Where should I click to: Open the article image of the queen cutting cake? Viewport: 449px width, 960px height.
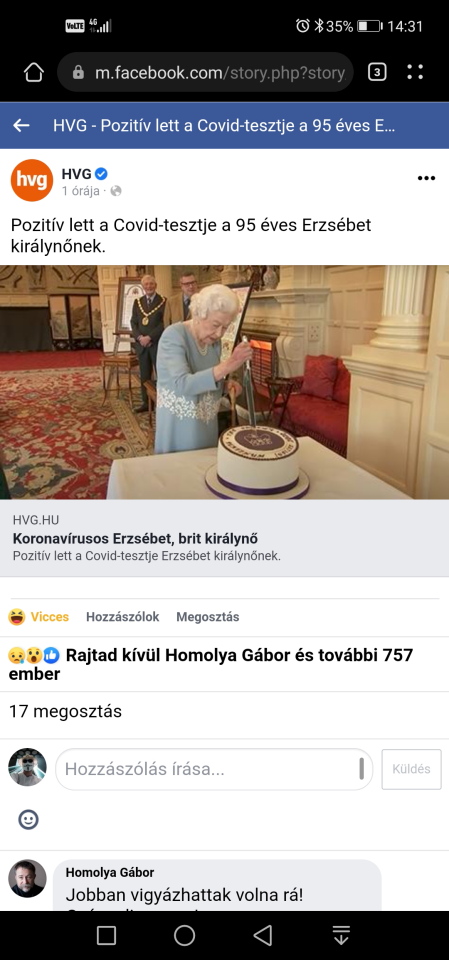pos(224,382)
